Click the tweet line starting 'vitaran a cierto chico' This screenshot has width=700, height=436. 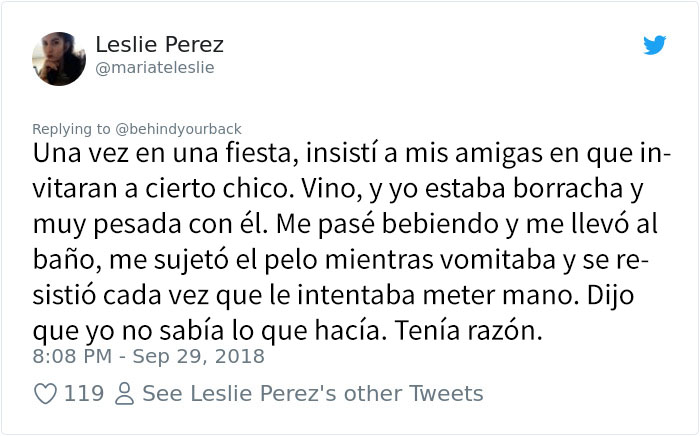[x=338, y=189]
